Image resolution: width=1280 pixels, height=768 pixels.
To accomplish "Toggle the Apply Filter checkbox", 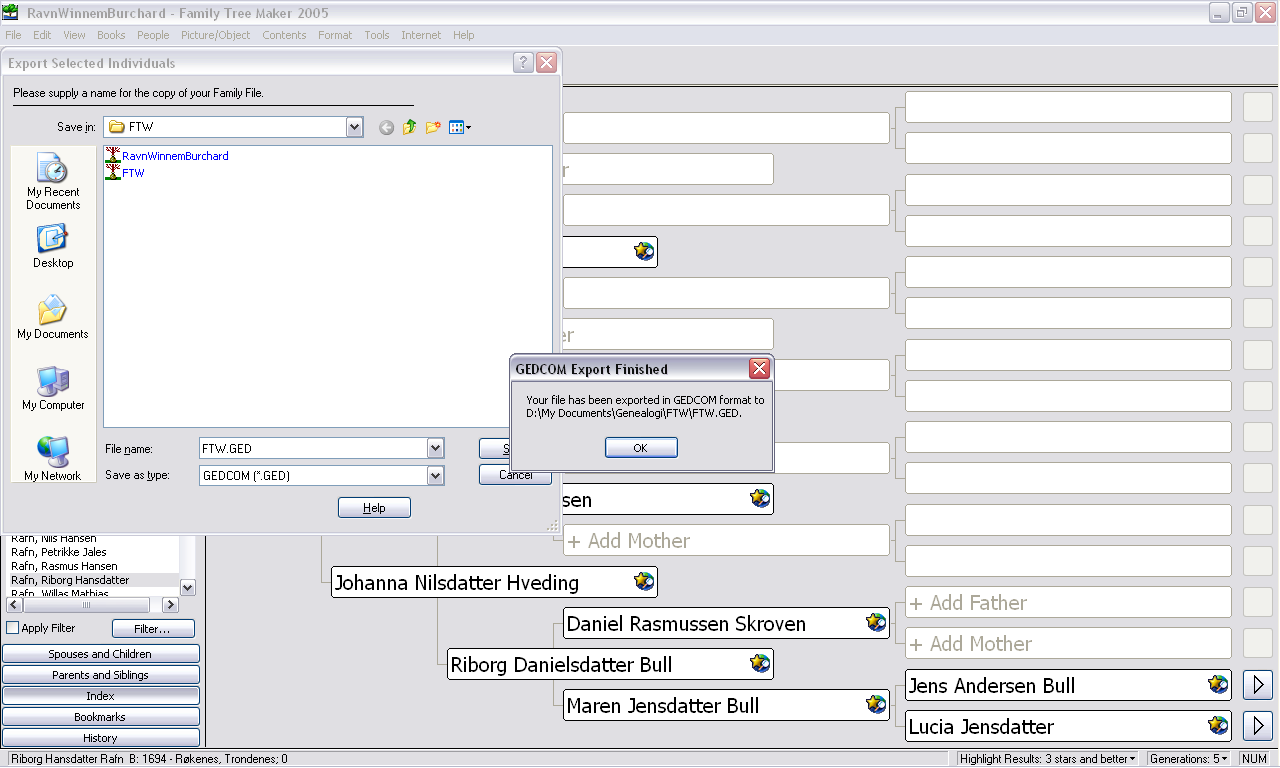I will (13, 628).
